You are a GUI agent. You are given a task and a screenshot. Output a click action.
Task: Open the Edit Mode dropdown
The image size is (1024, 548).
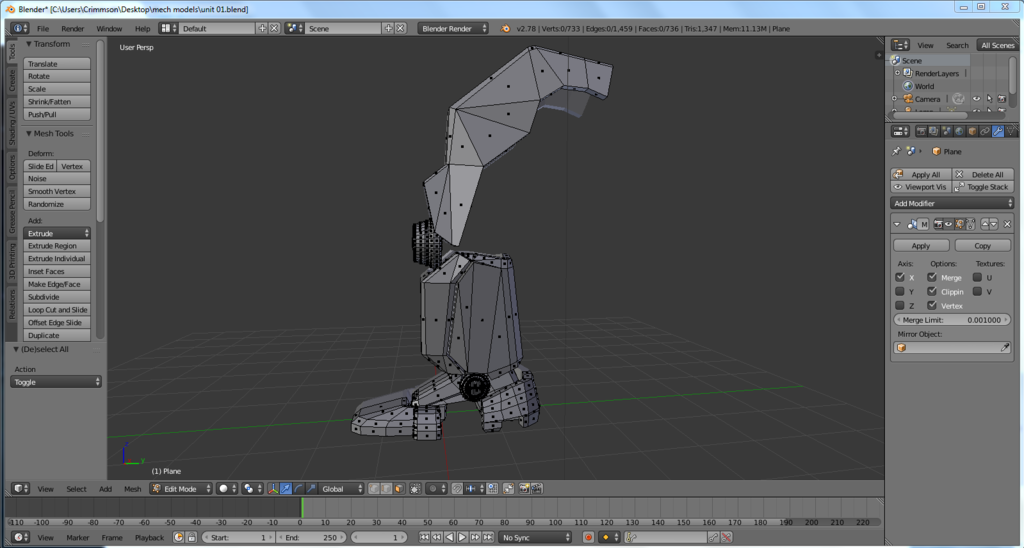pos(181,489)
